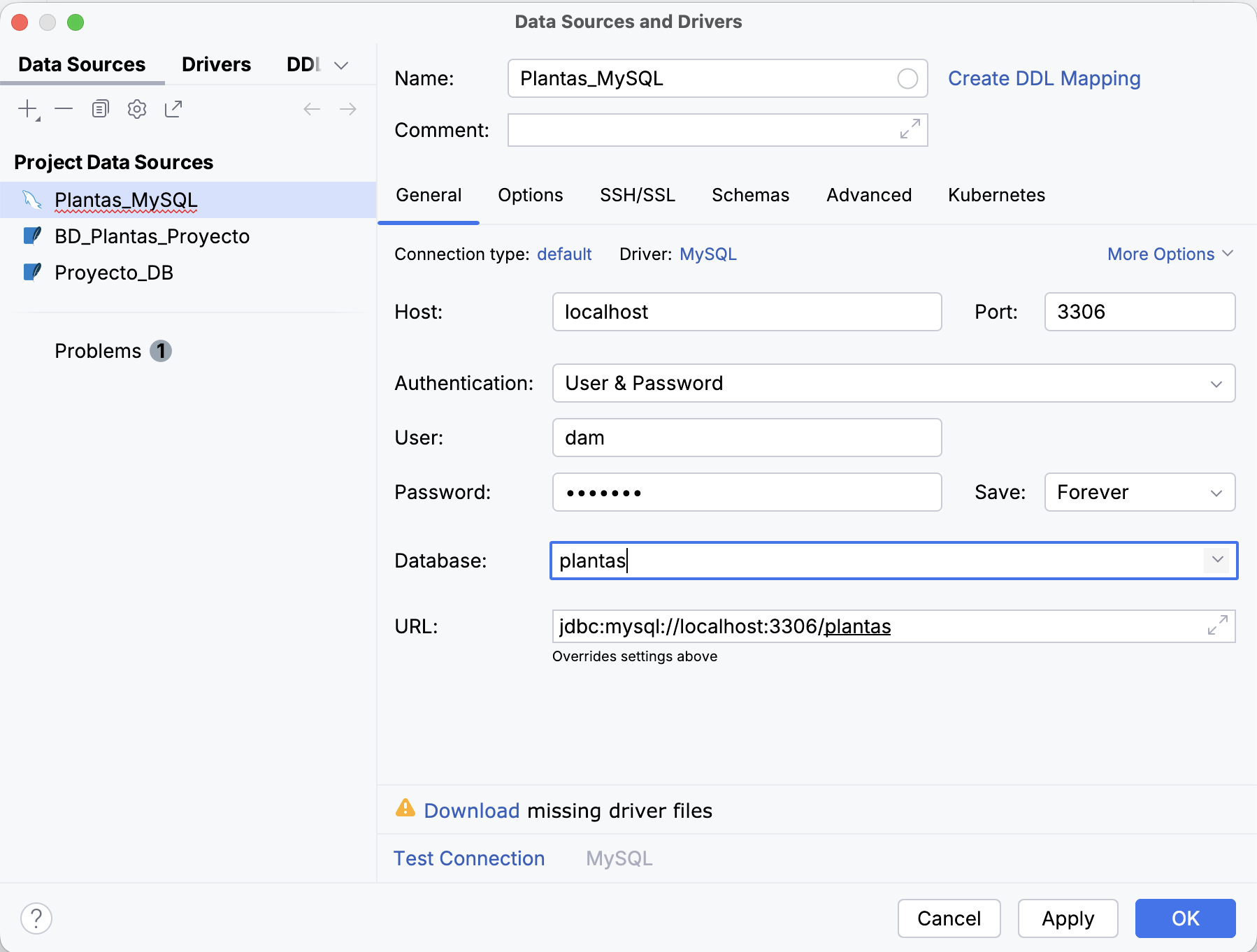Go back with the left arrow icon
1257x952 pixels.
(312, 109)
